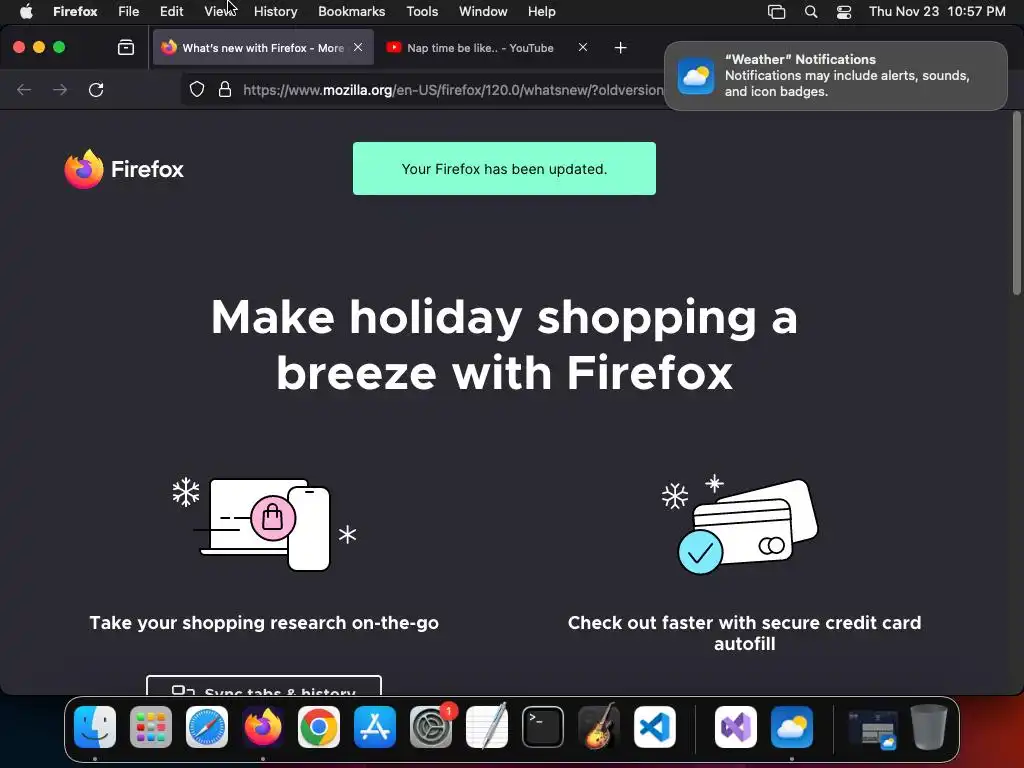Open the Bookmarks menu

[351, 11]
